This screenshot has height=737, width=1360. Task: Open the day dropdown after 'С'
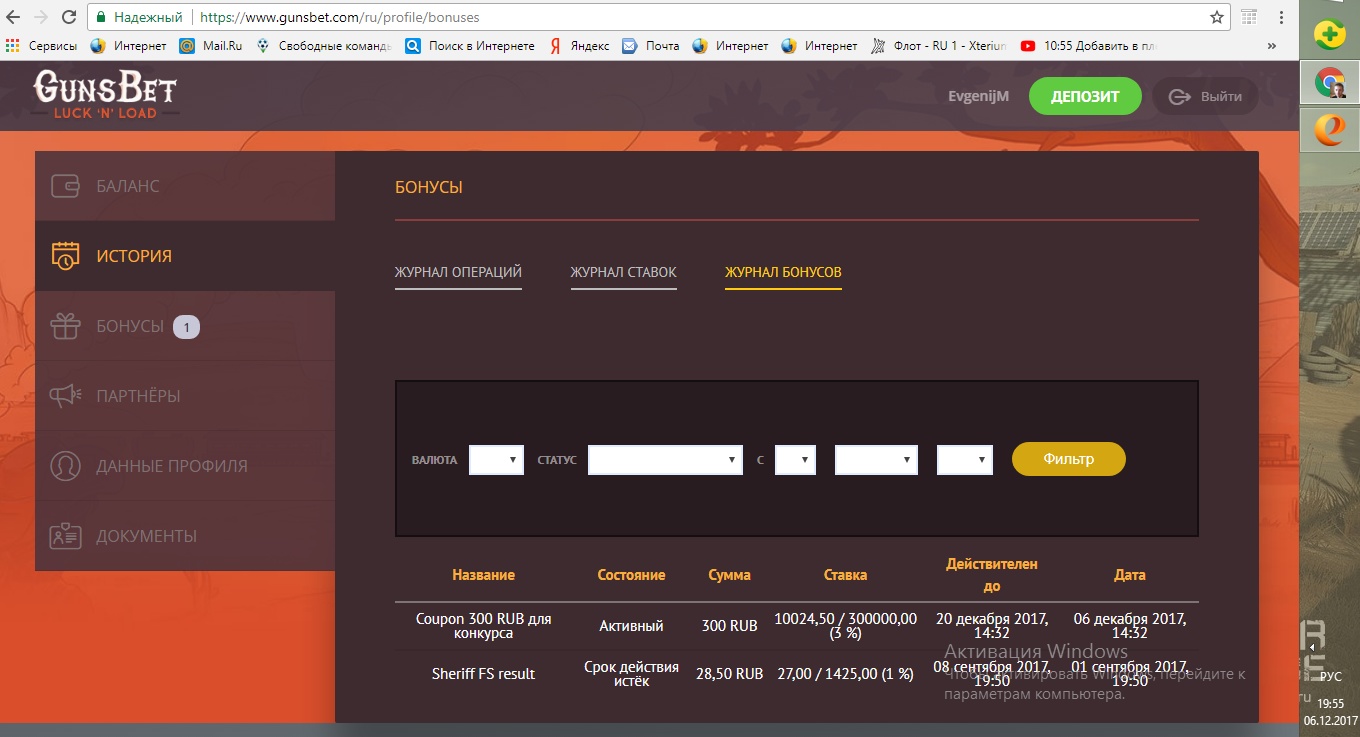click(x=795, y=460)
